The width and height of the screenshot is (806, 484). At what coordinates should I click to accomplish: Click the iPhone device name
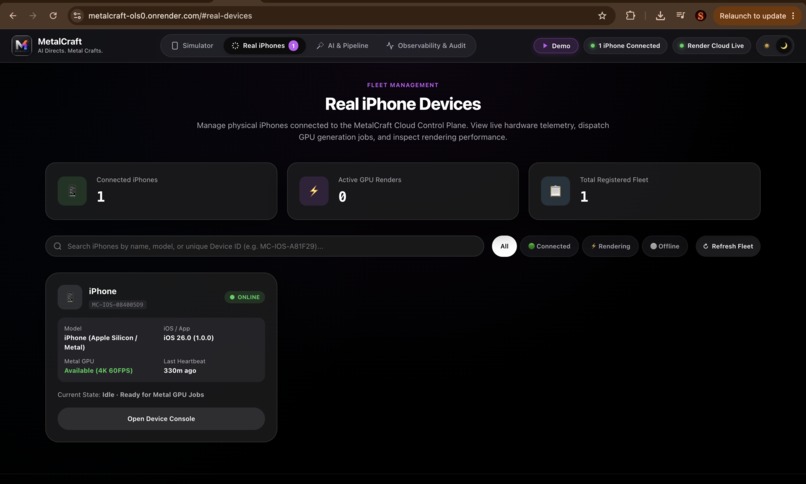pos(103,291)
